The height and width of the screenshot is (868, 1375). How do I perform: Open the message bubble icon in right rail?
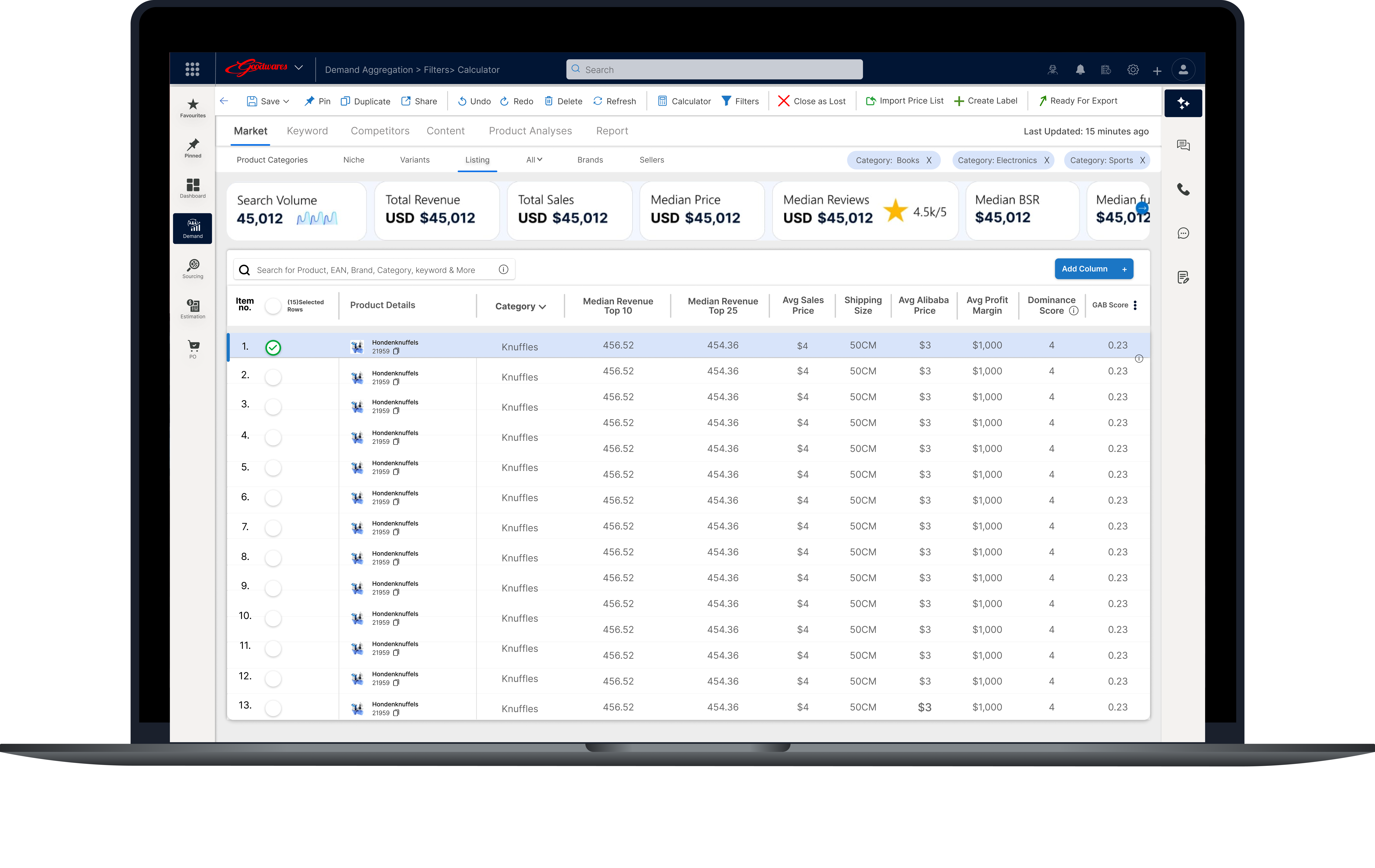(x=1183, y=233)
